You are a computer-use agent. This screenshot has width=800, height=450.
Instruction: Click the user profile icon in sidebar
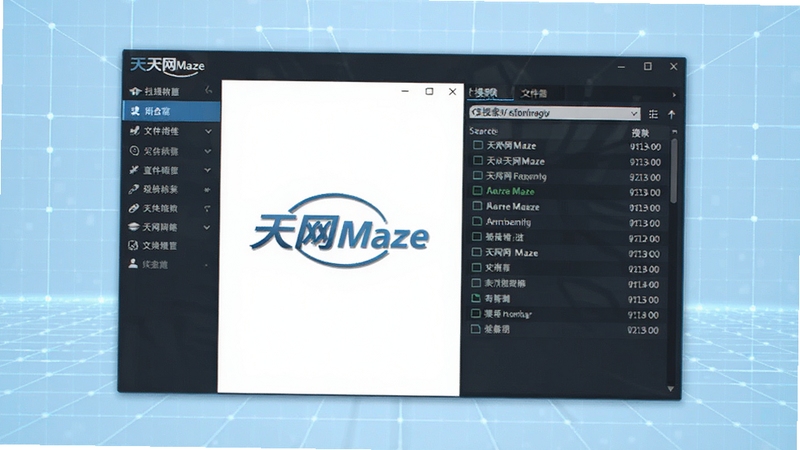pyautogui.click(x=133, y=263)
